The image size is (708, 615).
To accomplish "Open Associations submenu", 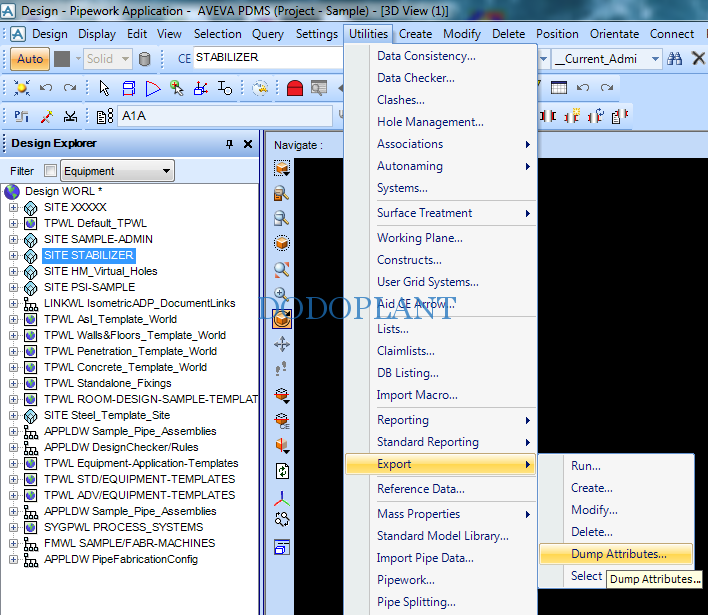I will [441, 144].
